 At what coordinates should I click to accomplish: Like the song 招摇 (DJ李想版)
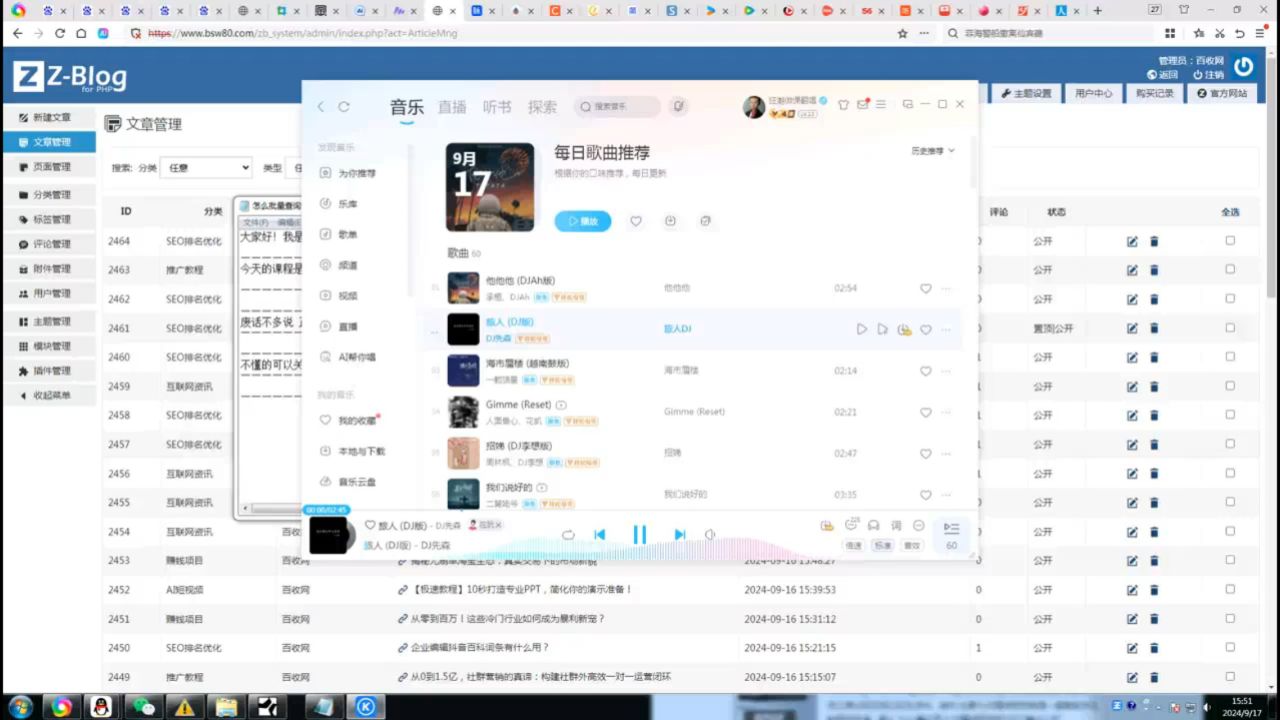(926, 454)
